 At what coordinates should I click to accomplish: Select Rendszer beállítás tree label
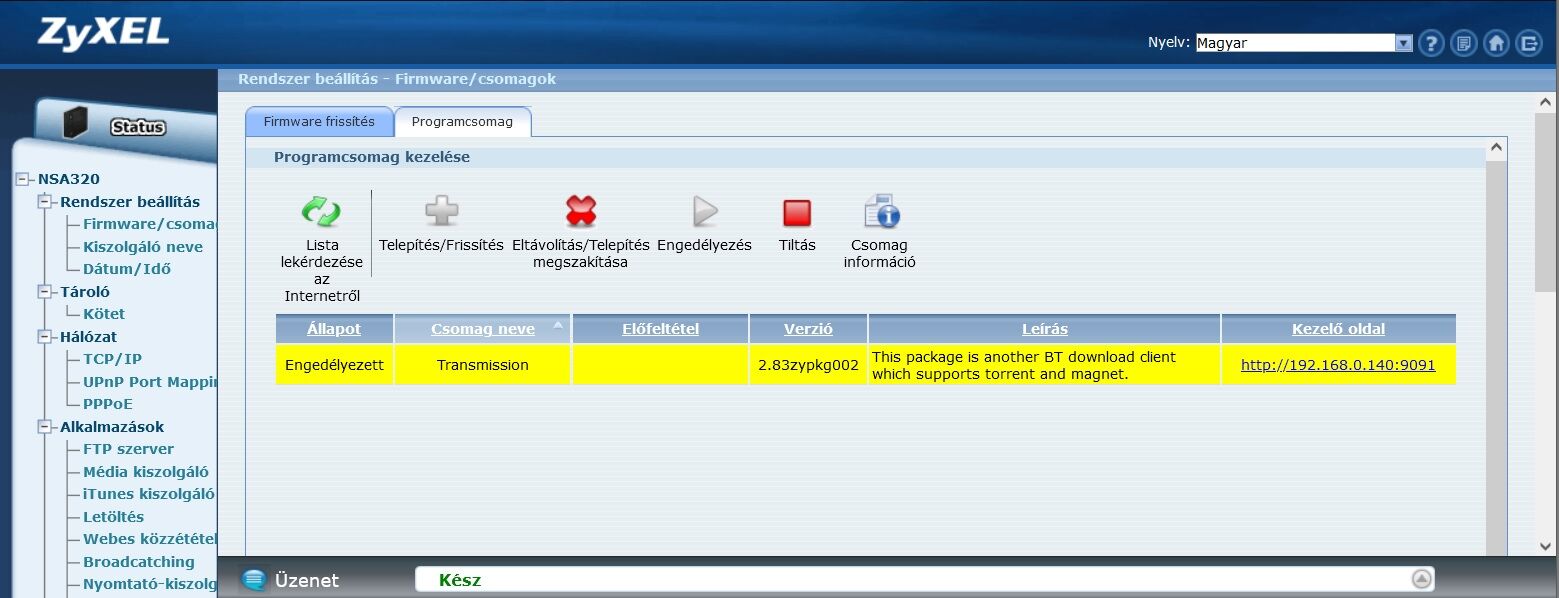130,202
